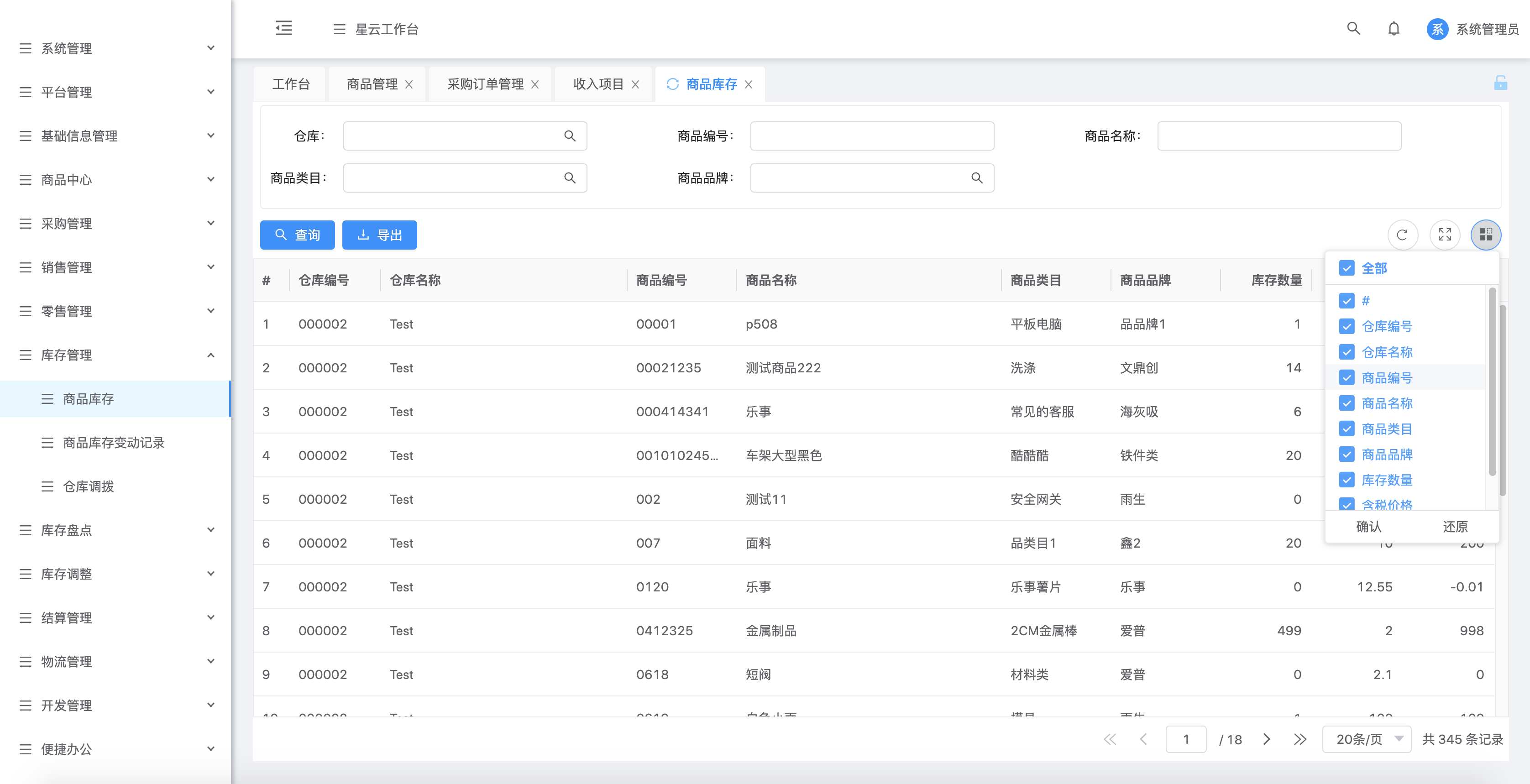
Task: Jump to last page double-arrow icon
Action: pos(1300,739)
